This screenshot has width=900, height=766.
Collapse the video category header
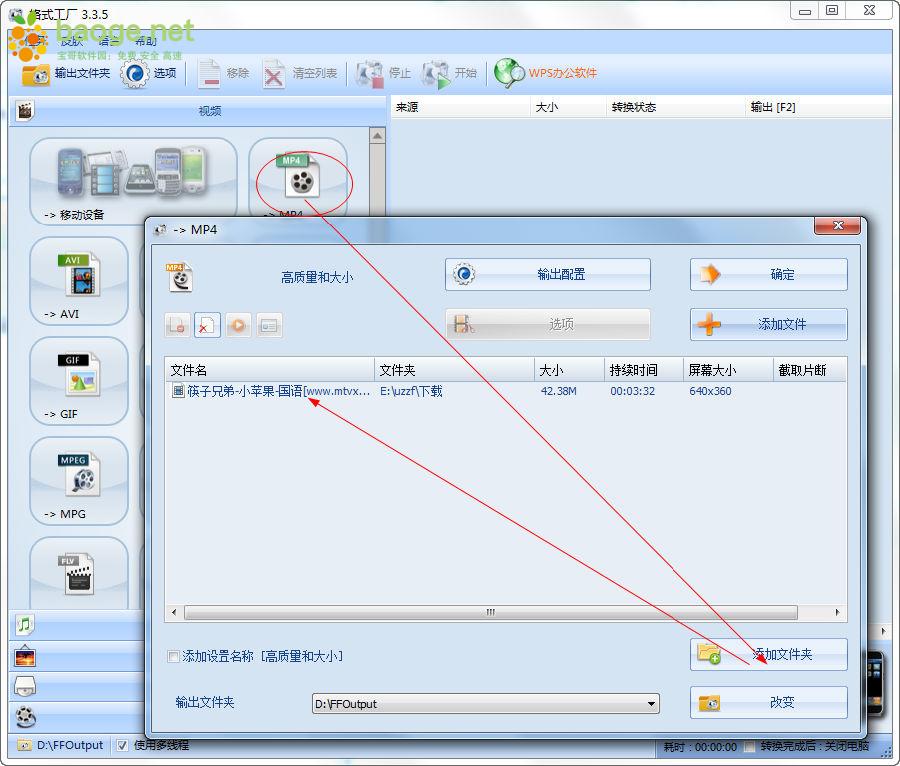(x=200, y=111)
